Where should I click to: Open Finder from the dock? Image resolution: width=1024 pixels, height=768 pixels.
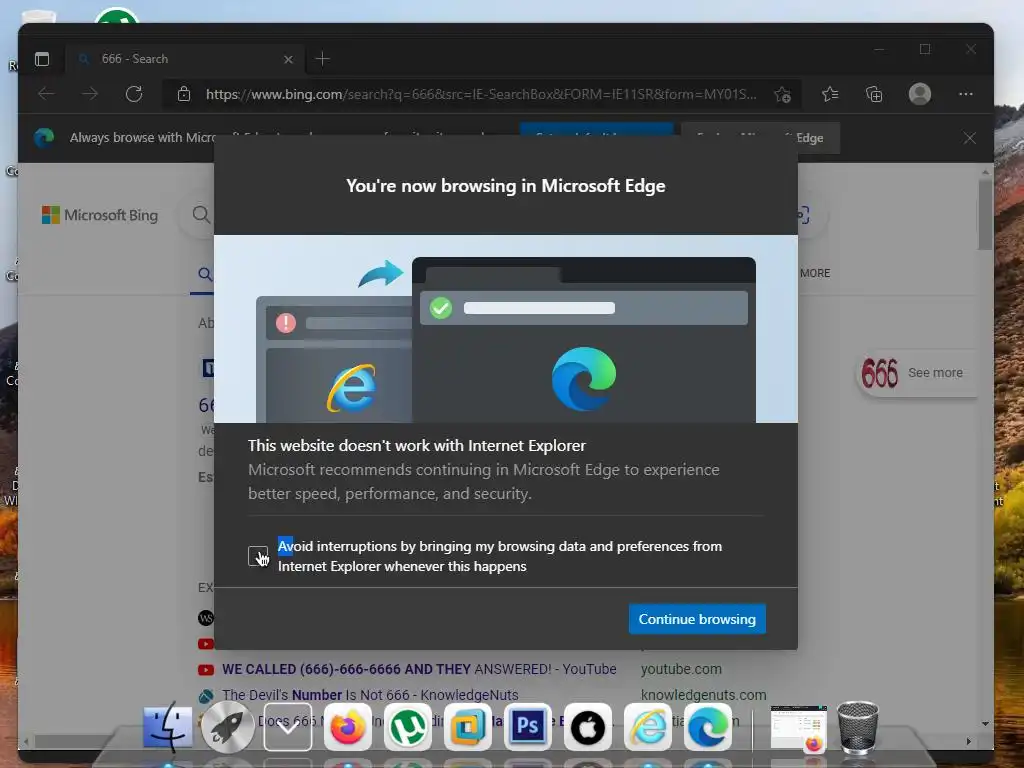168,727
